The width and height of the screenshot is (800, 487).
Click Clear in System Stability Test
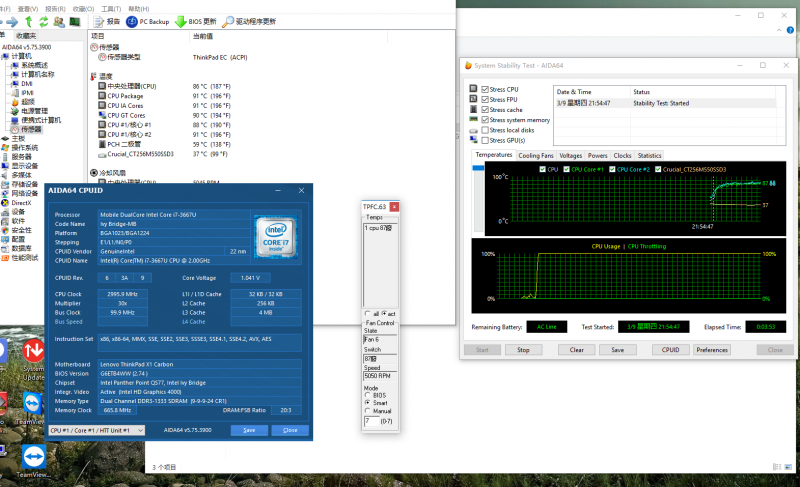(577, 350)
